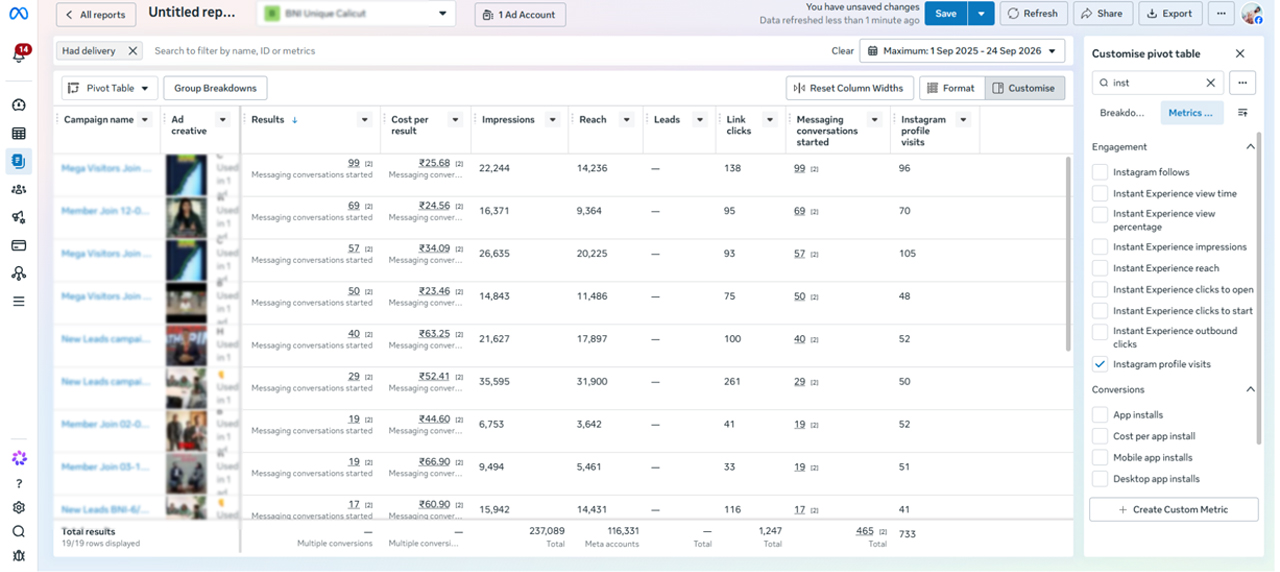1280x572 pixels.
Task: Select the Customise toggle button
Action: (x=1025, y=88)
